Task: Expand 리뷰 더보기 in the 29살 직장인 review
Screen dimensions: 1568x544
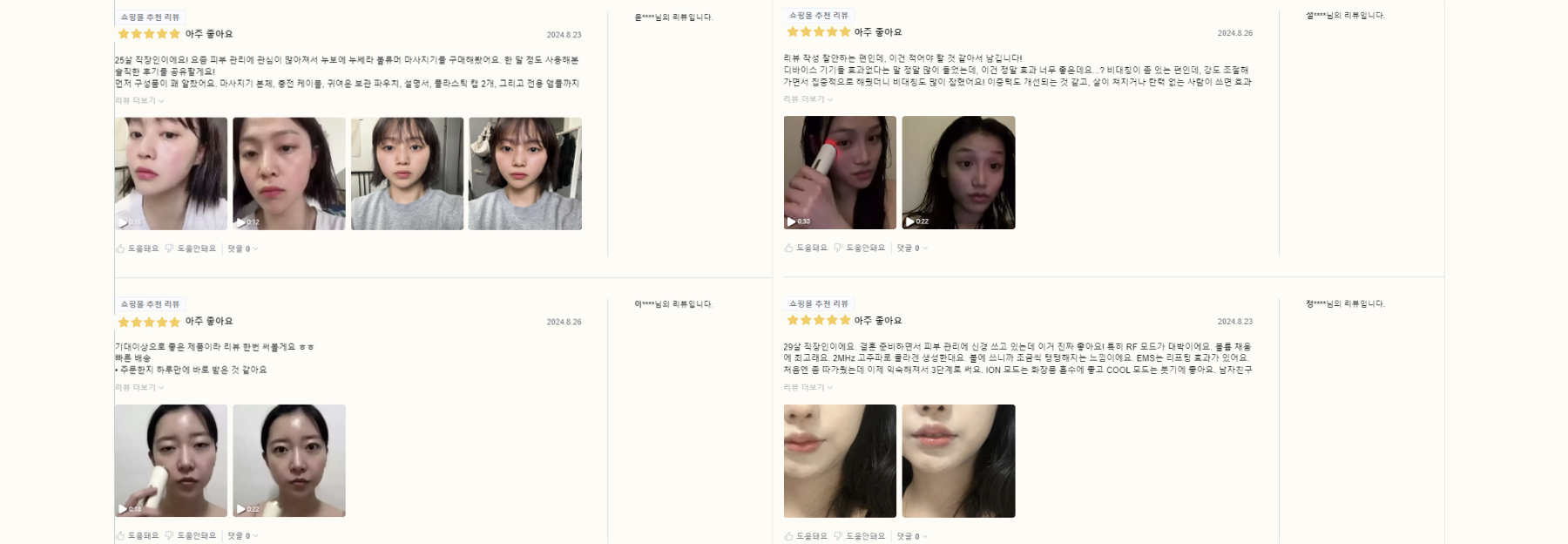Action: tap(808, 387)
